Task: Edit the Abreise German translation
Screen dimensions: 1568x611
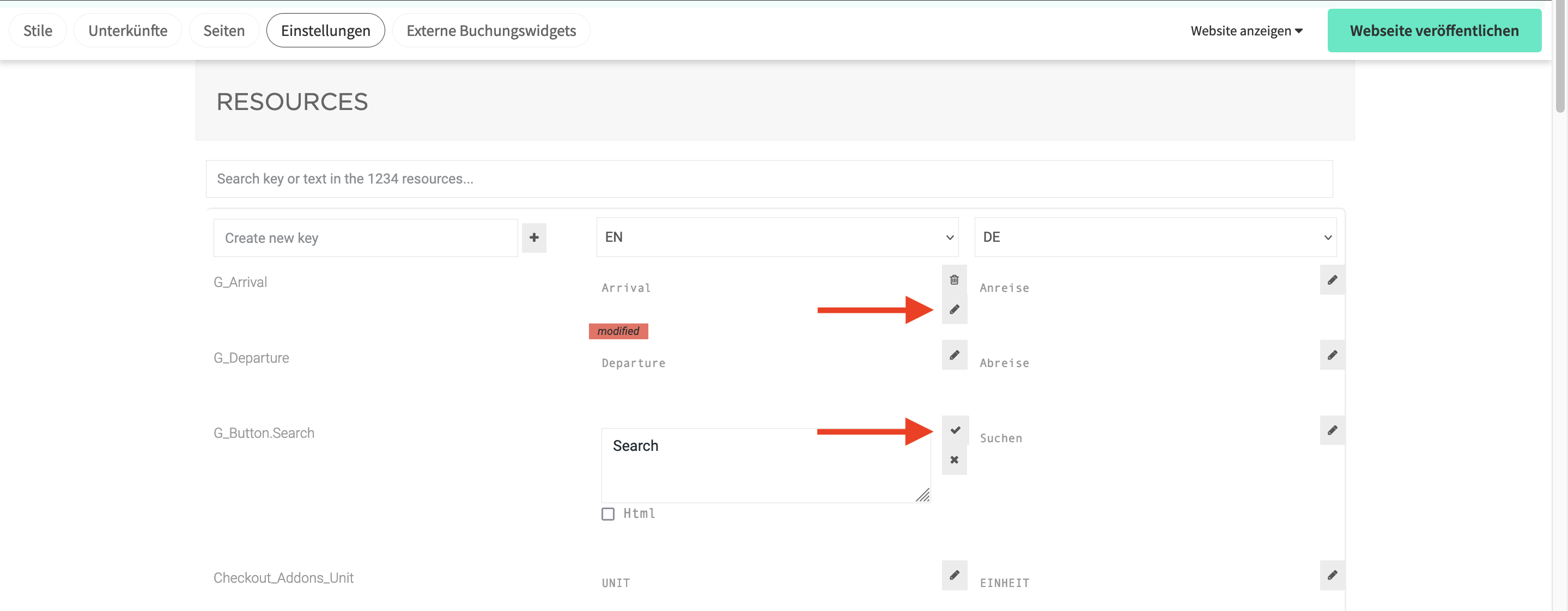Action: [1333, 355]
